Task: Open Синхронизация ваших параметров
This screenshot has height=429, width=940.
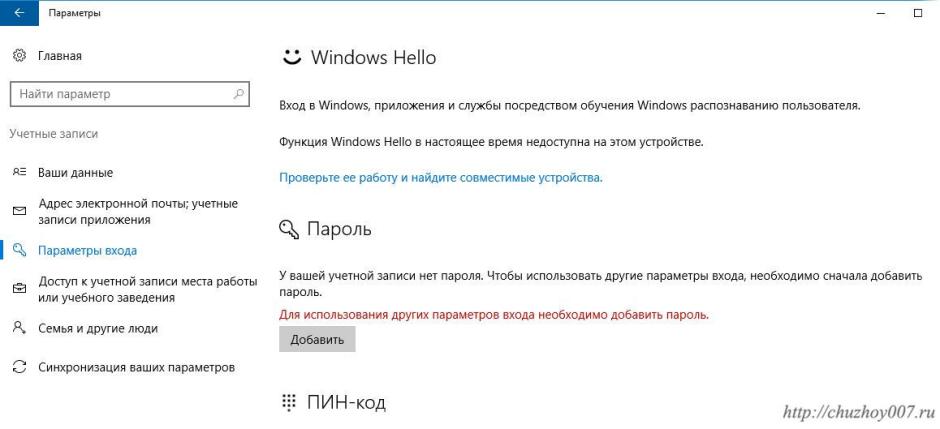Action: point(136,367)
